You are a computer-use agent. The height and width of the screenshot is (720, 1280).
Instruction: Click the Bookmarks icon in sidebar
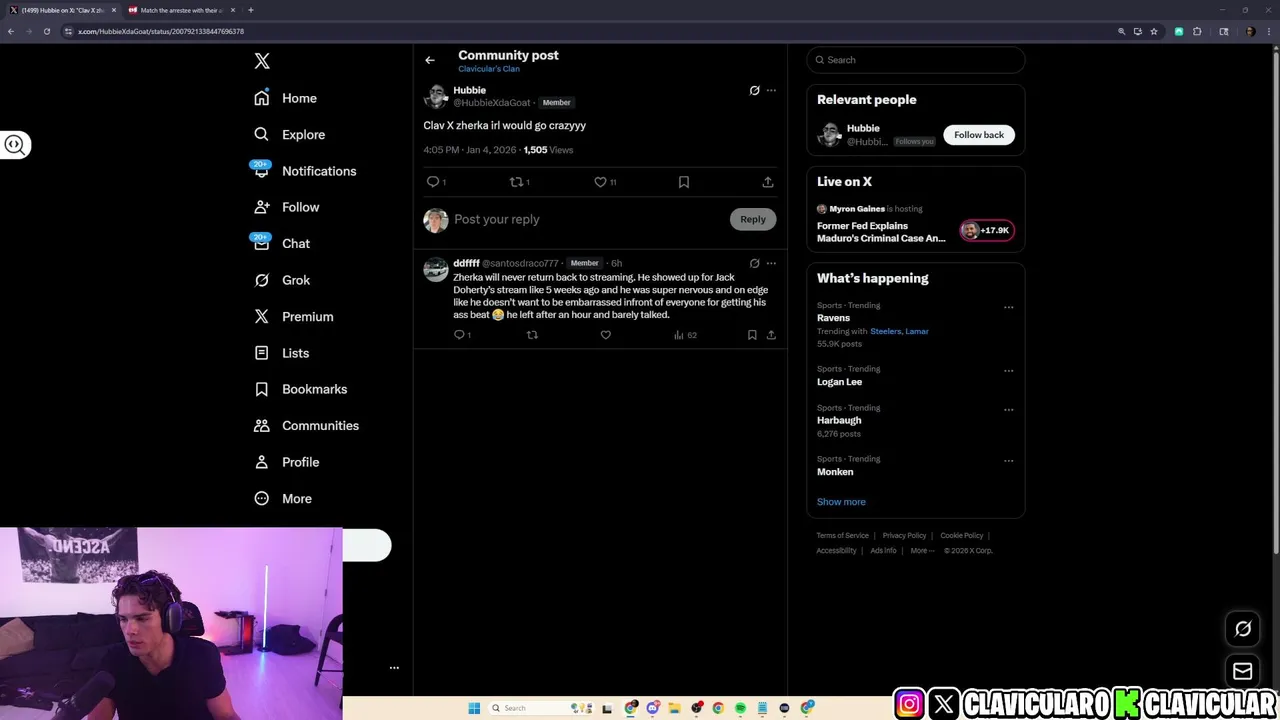pos(262,389)
